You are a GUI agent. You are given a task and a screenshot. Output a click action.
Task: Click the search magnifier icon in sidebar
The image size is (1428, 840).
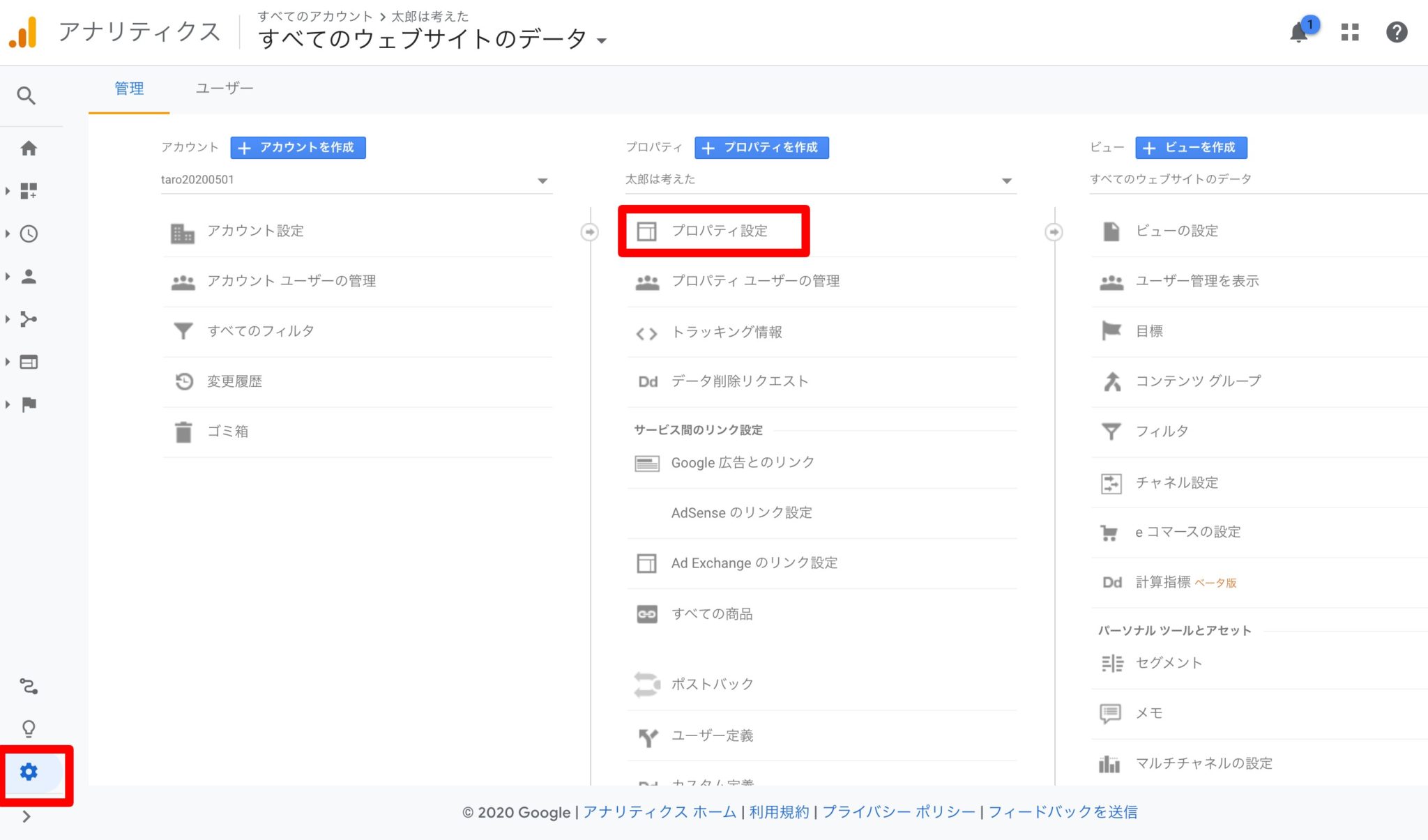tap(26, 96)
